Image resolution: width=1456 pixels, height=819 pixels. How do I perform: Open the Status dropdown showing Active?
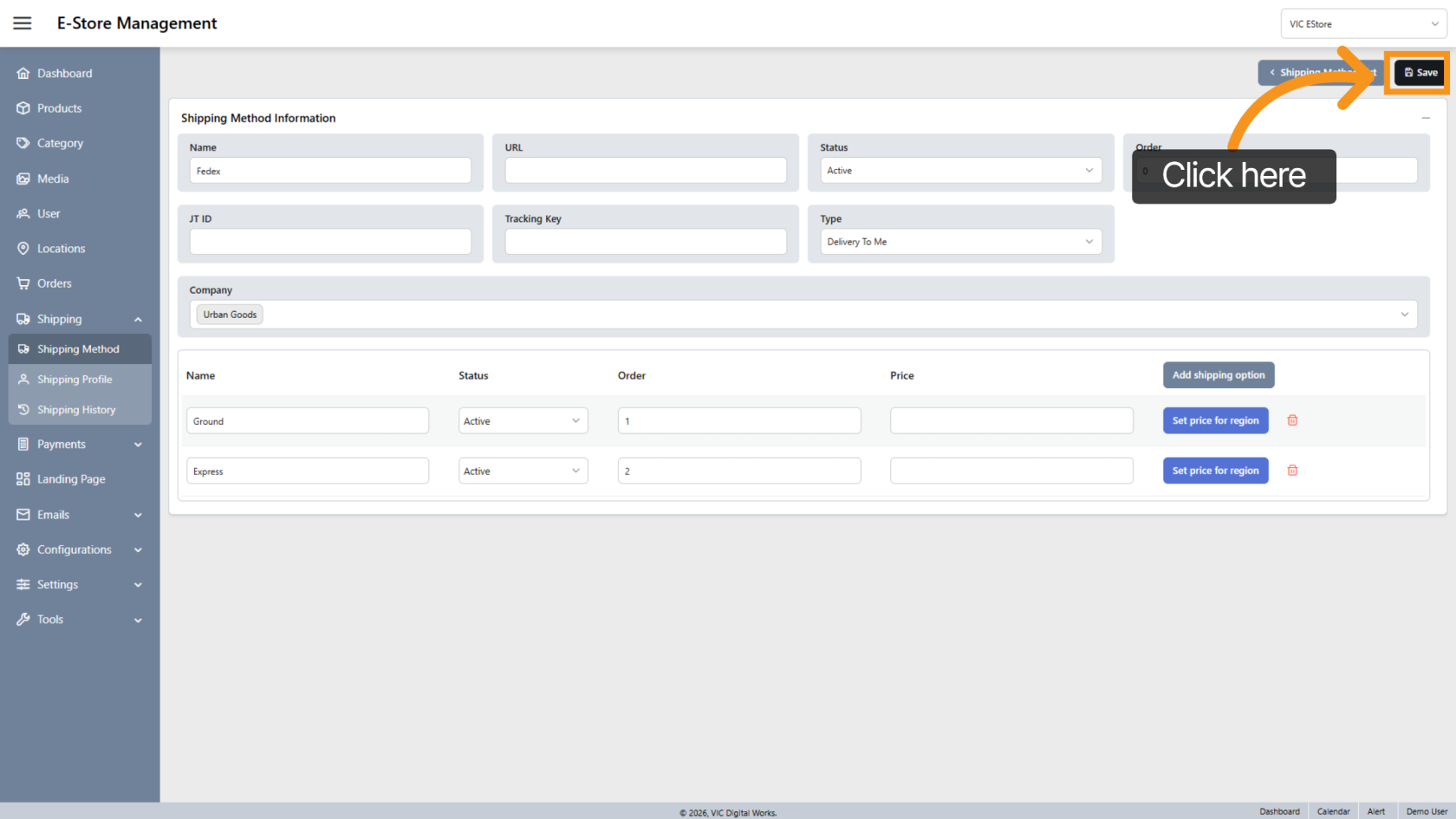coord(960,171)
